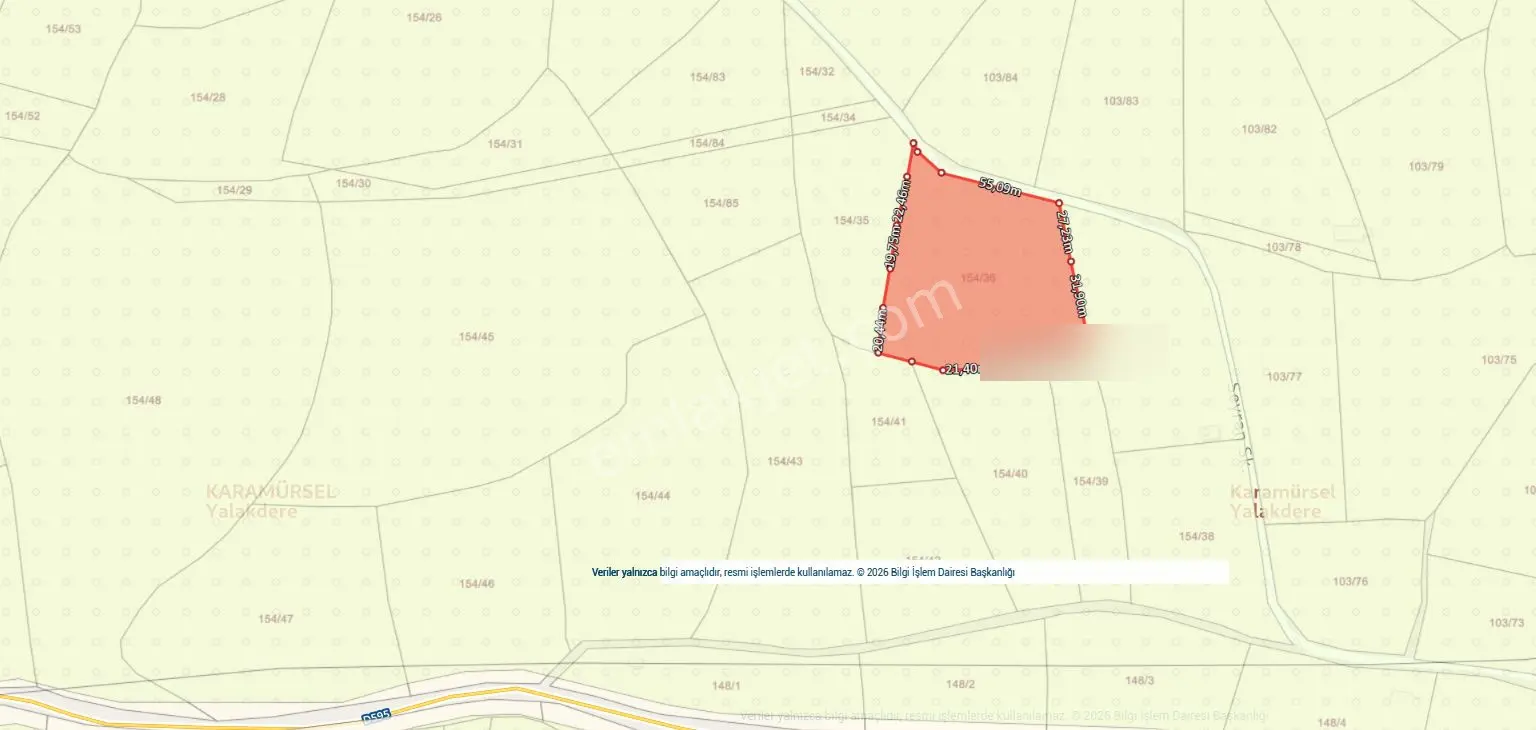Select parcel label 154/32
1536x730 pixels.
coord(816,71)
